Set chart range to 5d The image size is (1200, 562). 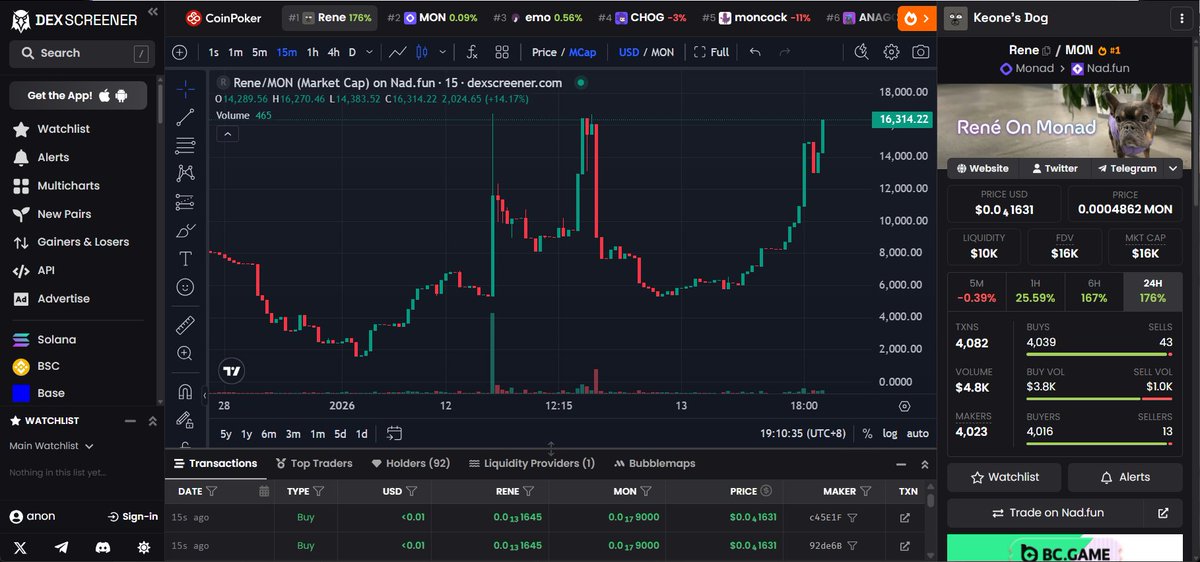[340, 433]
